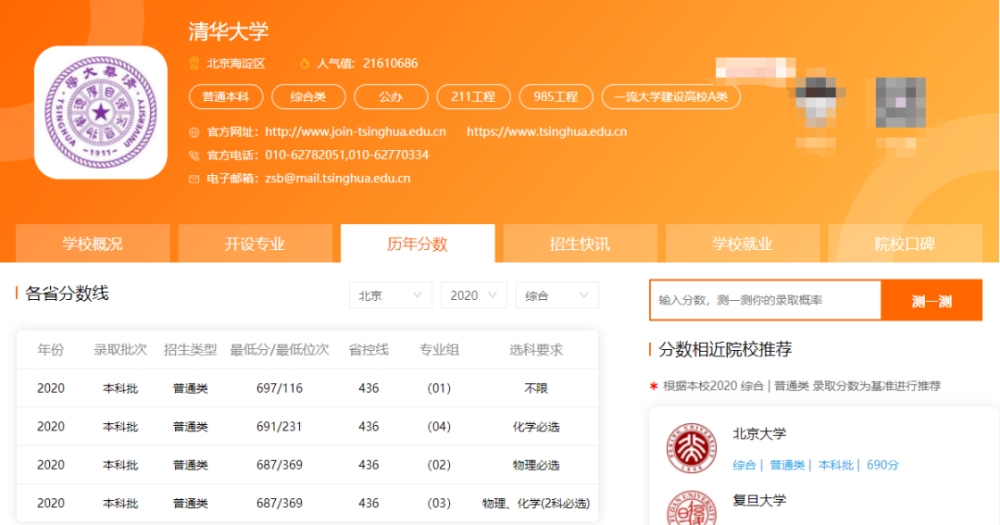The width and height of the screenshot is (1000, 525).
Task: Select the 历年分数 tab
Action: click(418, 244)
